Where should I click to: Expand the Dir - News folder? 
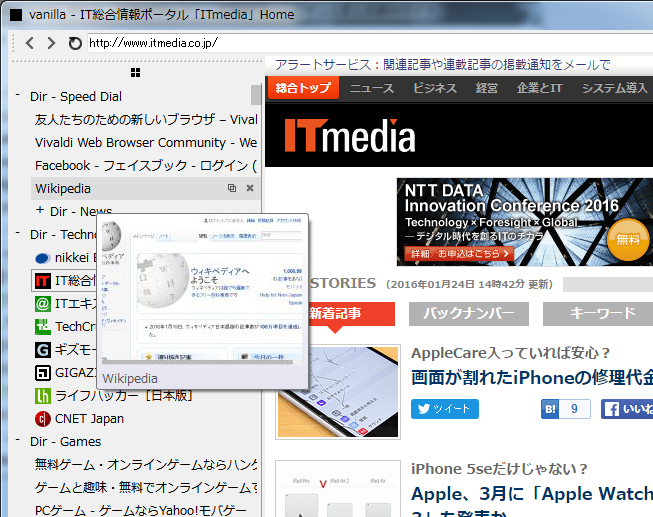(40, 210)
